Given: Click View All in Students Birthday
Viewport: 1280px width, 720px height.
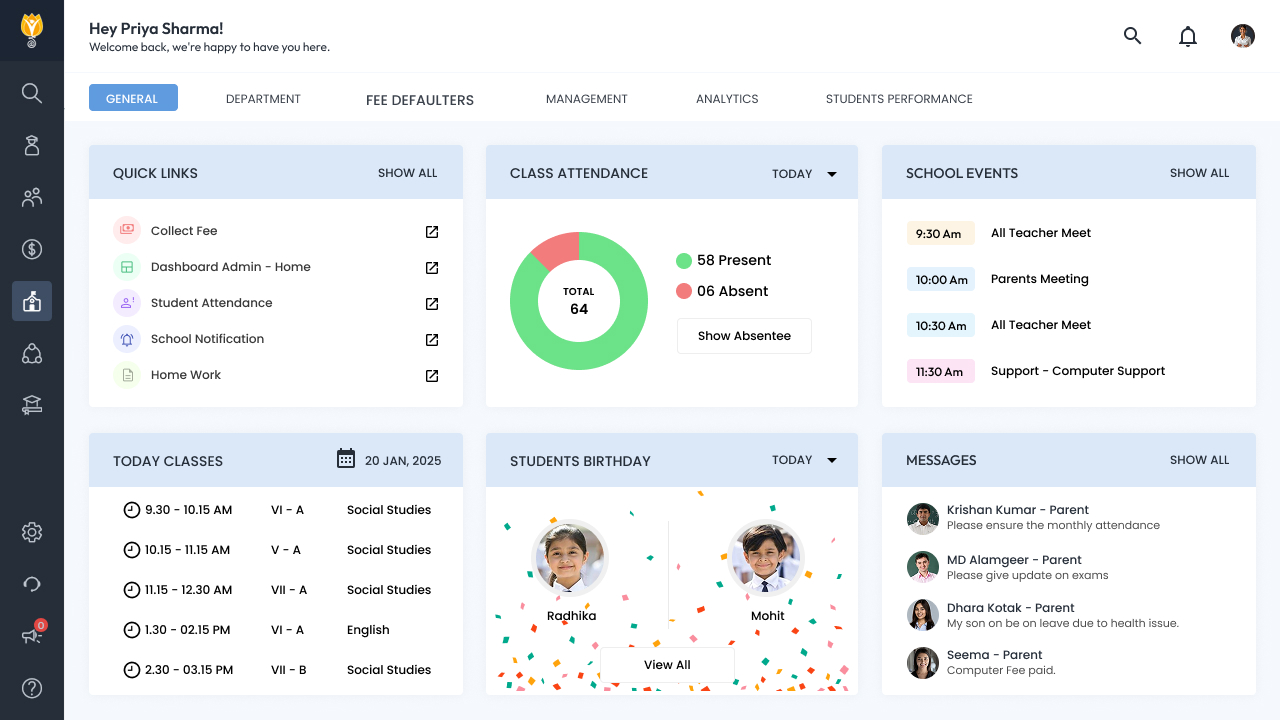Looking at the screenshot, I should [667, 665].
